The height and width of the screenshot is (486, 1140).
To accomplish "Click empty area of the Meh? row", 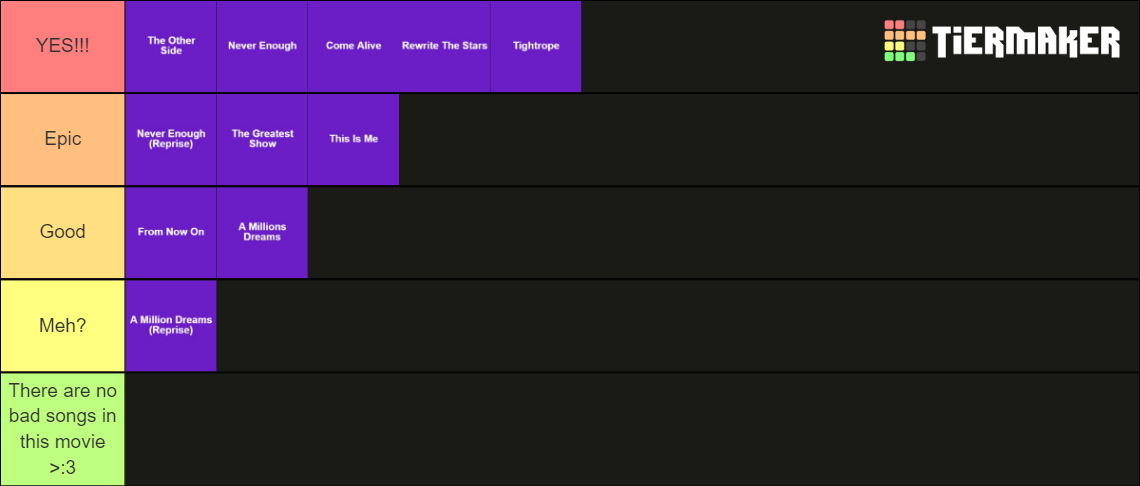I will (x=678, y=325).
